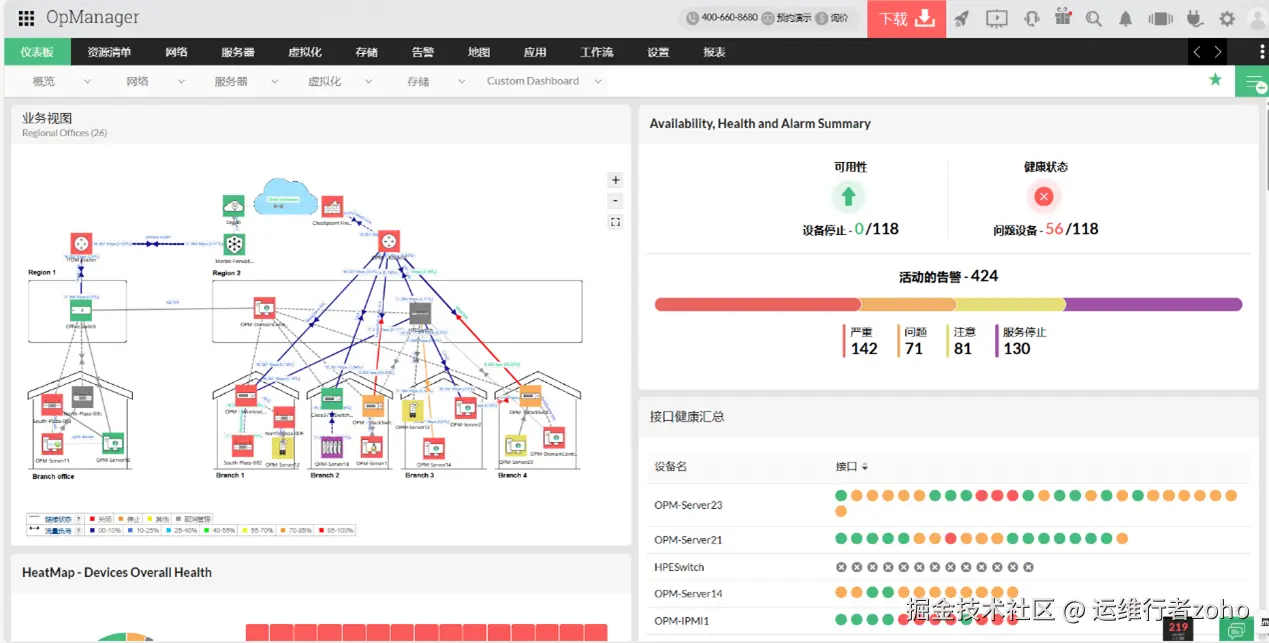Sort by the 接口 column arrow

(865, 467)
